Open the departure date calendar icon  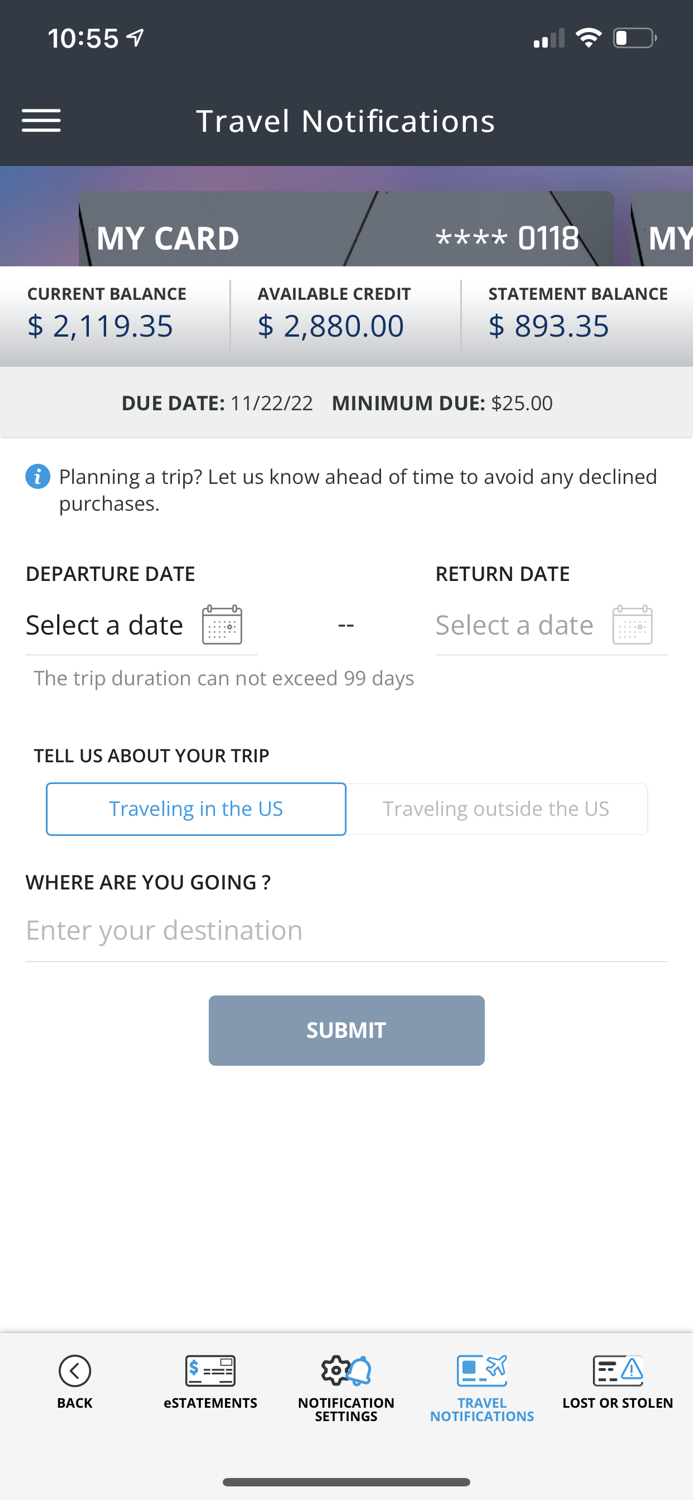click(222, 624)
